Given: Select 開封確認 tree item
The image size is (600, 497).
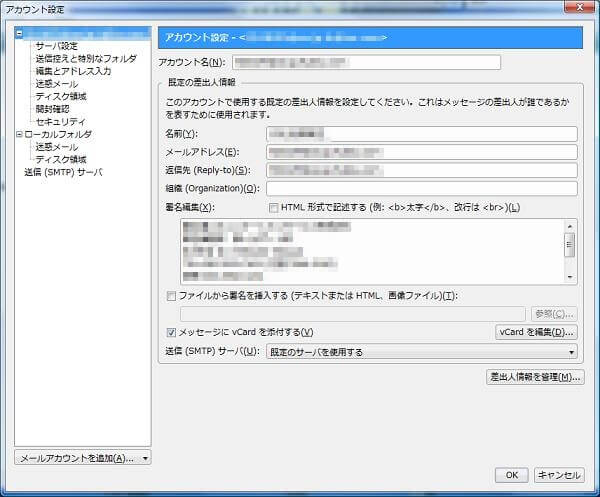Looking at the screenshot, I should coord(52,109).
